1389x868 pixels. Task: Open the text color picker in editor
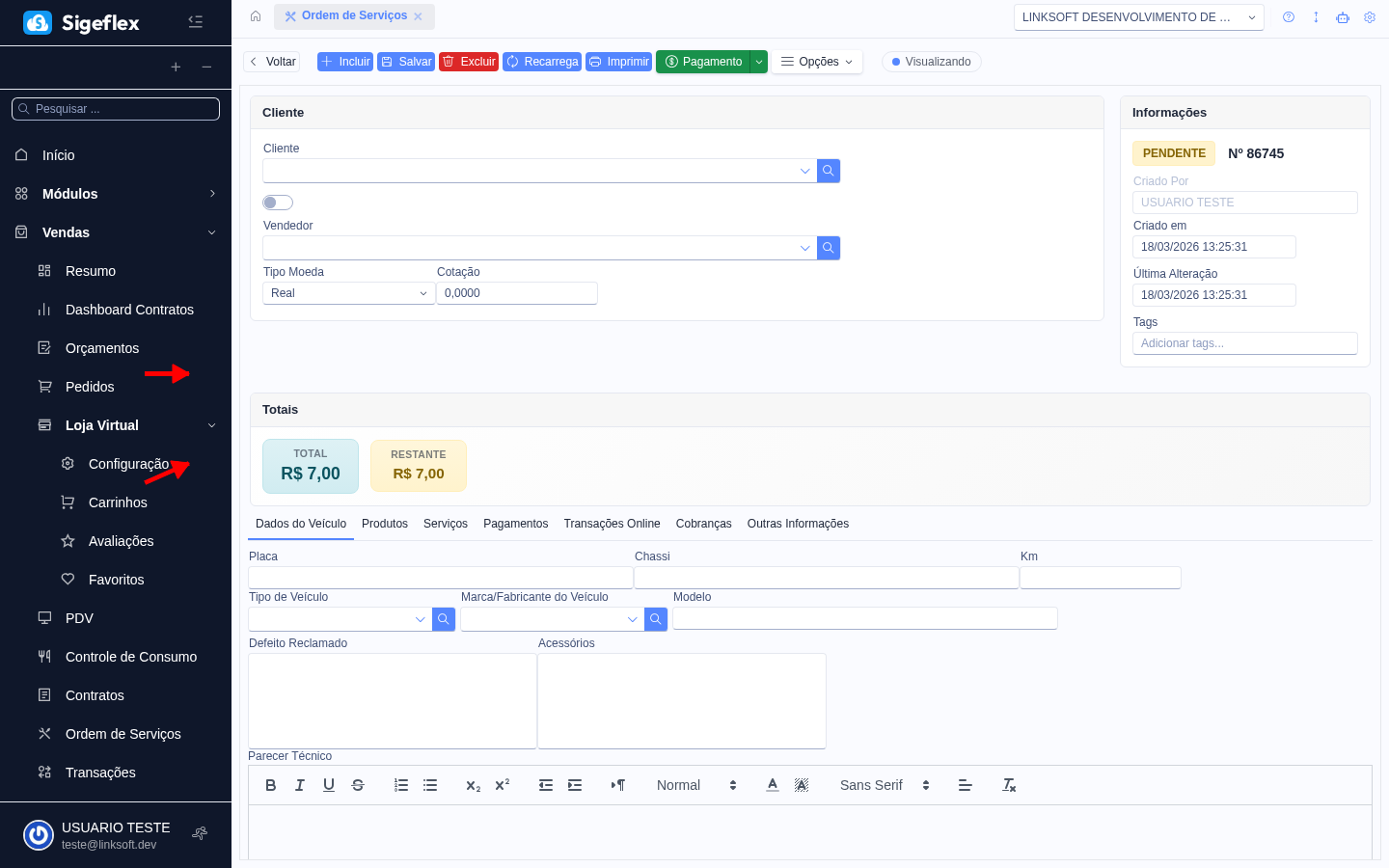pos(773,785)
